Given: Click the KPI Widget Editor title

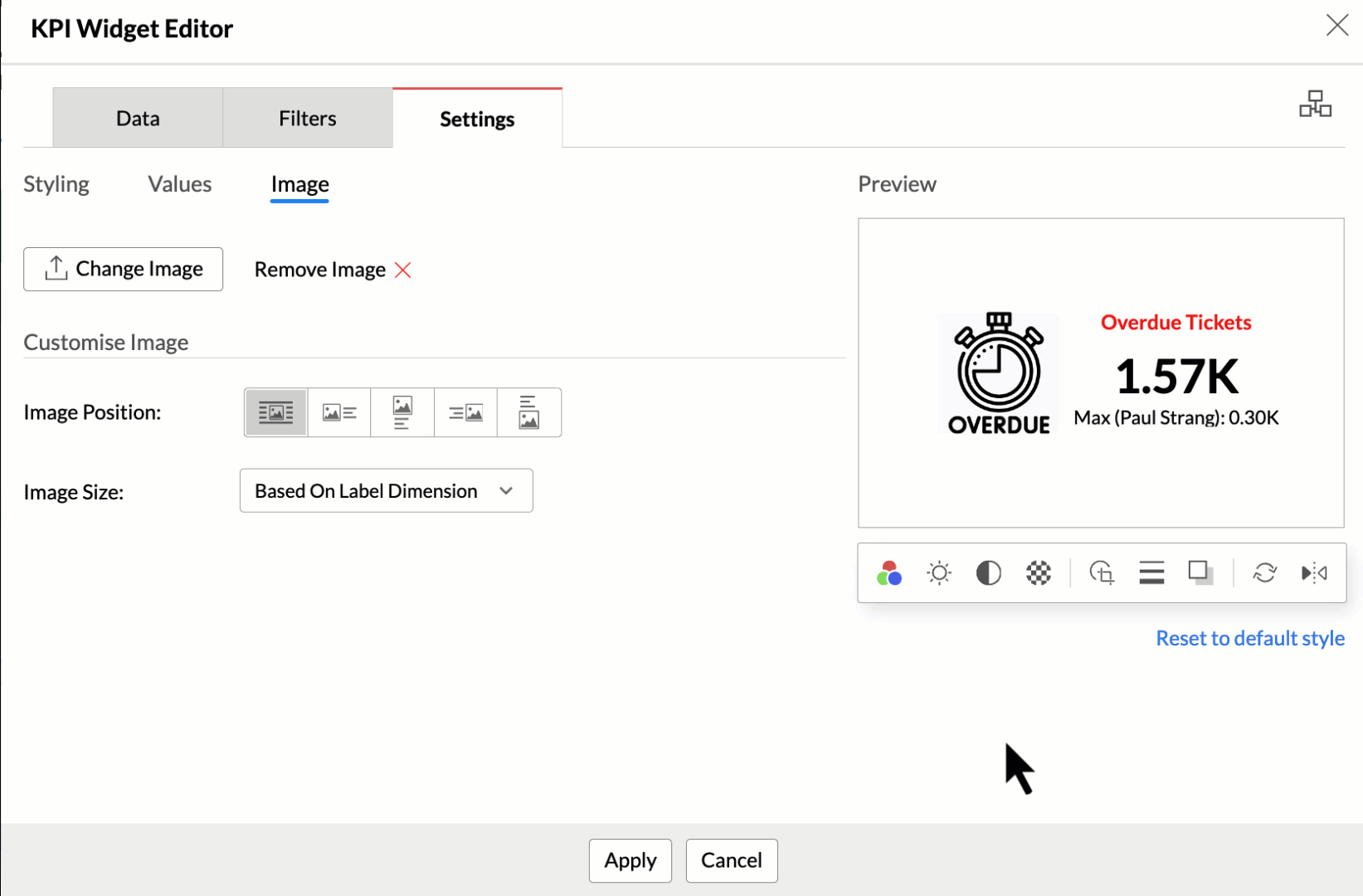Looking at the screenshot, I should click(x=132, y=28).
